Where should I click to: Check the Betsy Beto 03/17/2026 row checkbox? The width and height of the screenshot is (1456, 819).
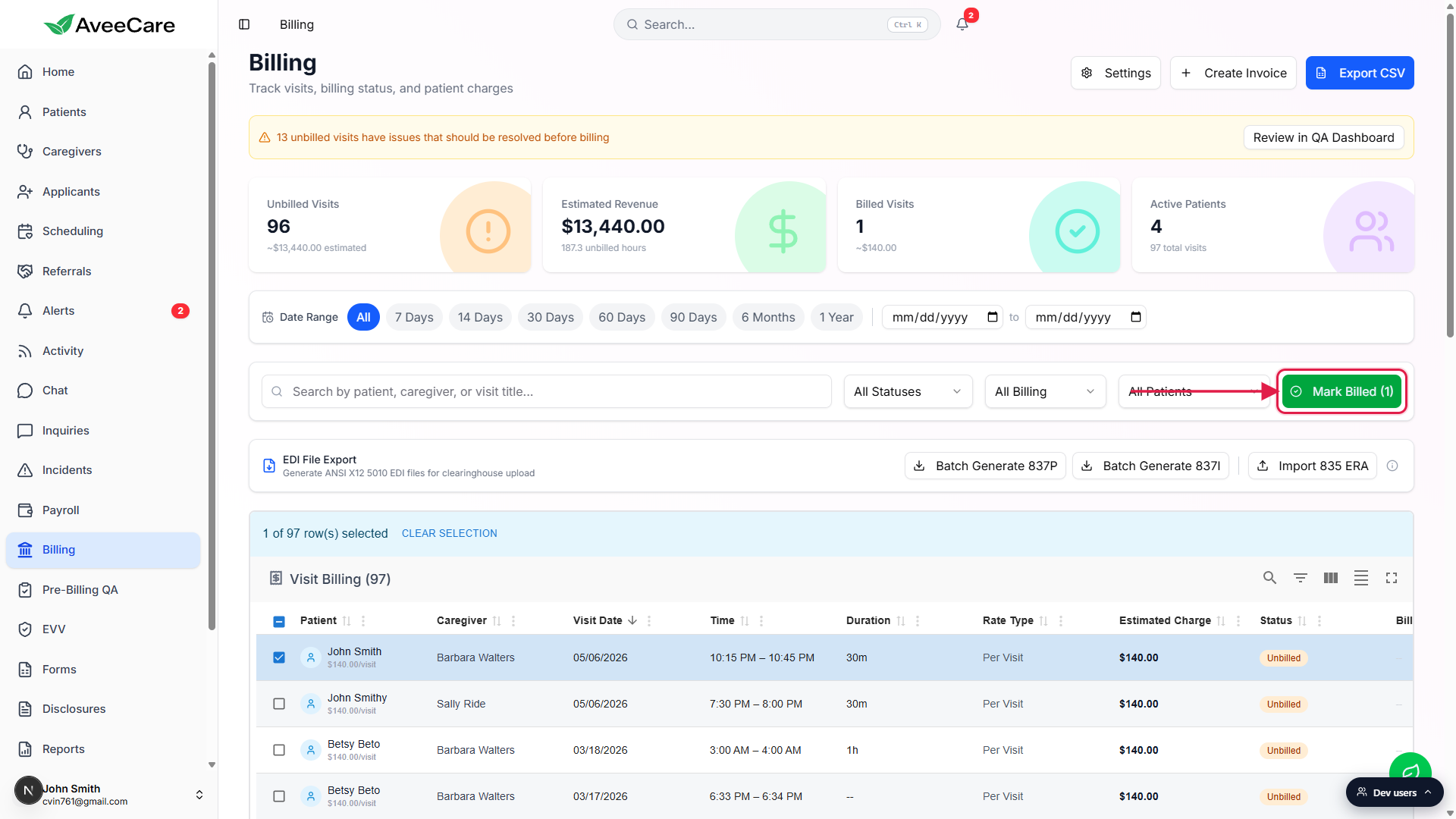tap(279, 796)
